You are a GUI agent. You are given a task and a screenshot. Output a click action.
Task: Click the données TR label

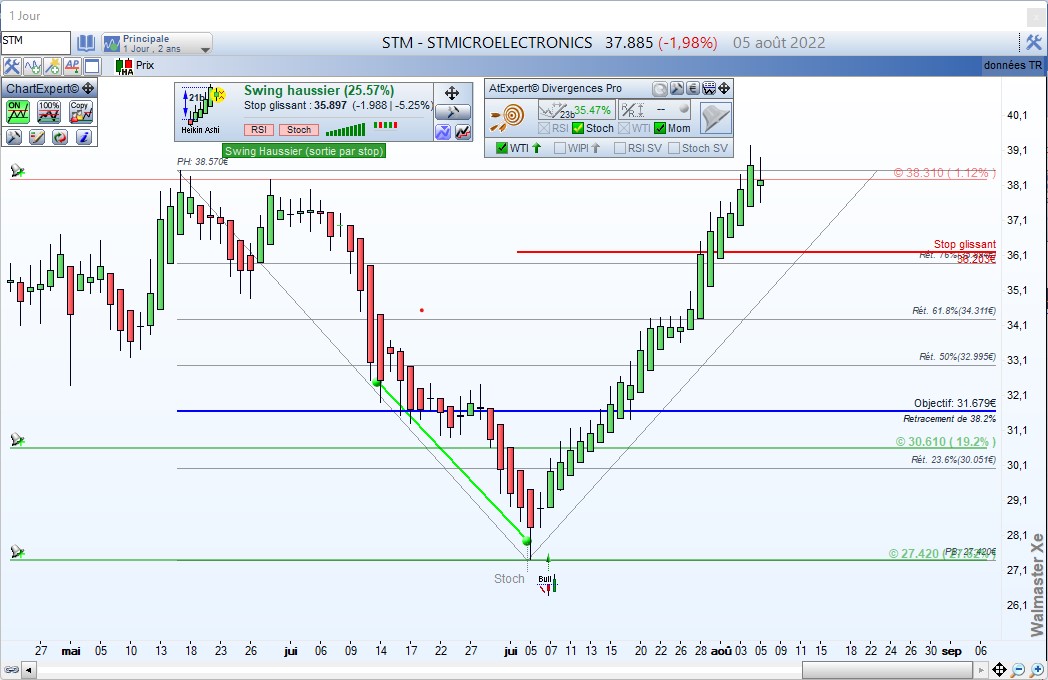[x=1013, y=65]
